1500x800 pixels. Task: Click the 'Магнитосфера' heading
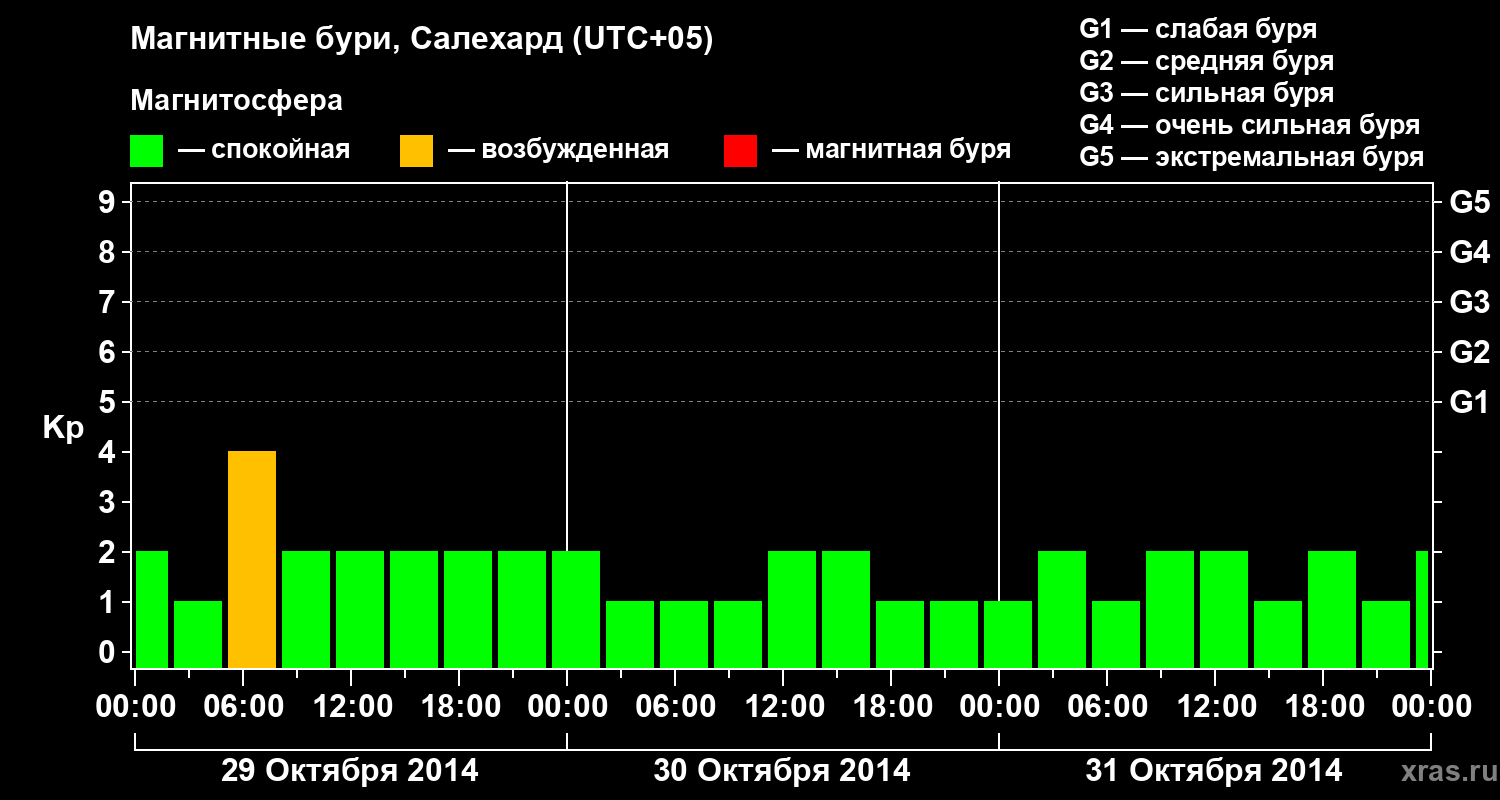[x=237, y=101]
